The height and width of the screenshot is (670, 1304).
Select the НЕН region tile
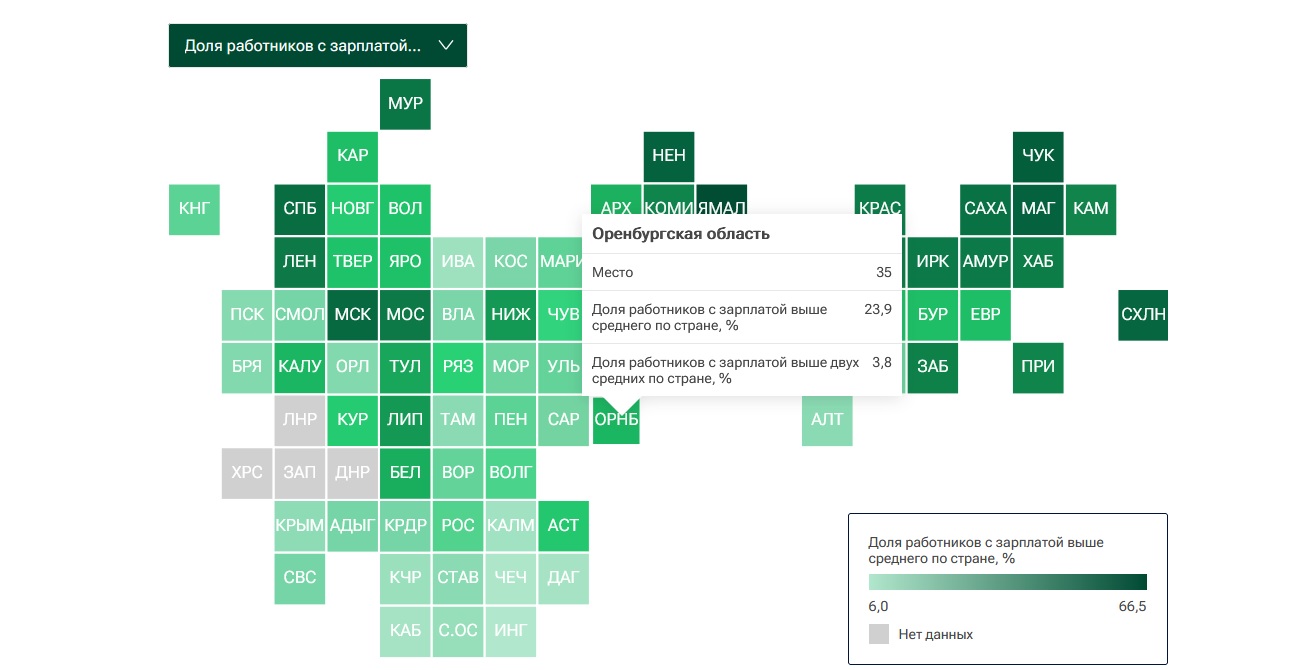coord(669,156)
